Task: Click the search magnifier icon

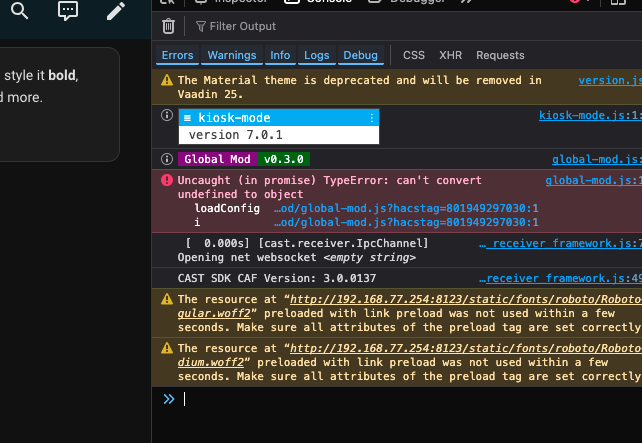Action: click(18, 12)
